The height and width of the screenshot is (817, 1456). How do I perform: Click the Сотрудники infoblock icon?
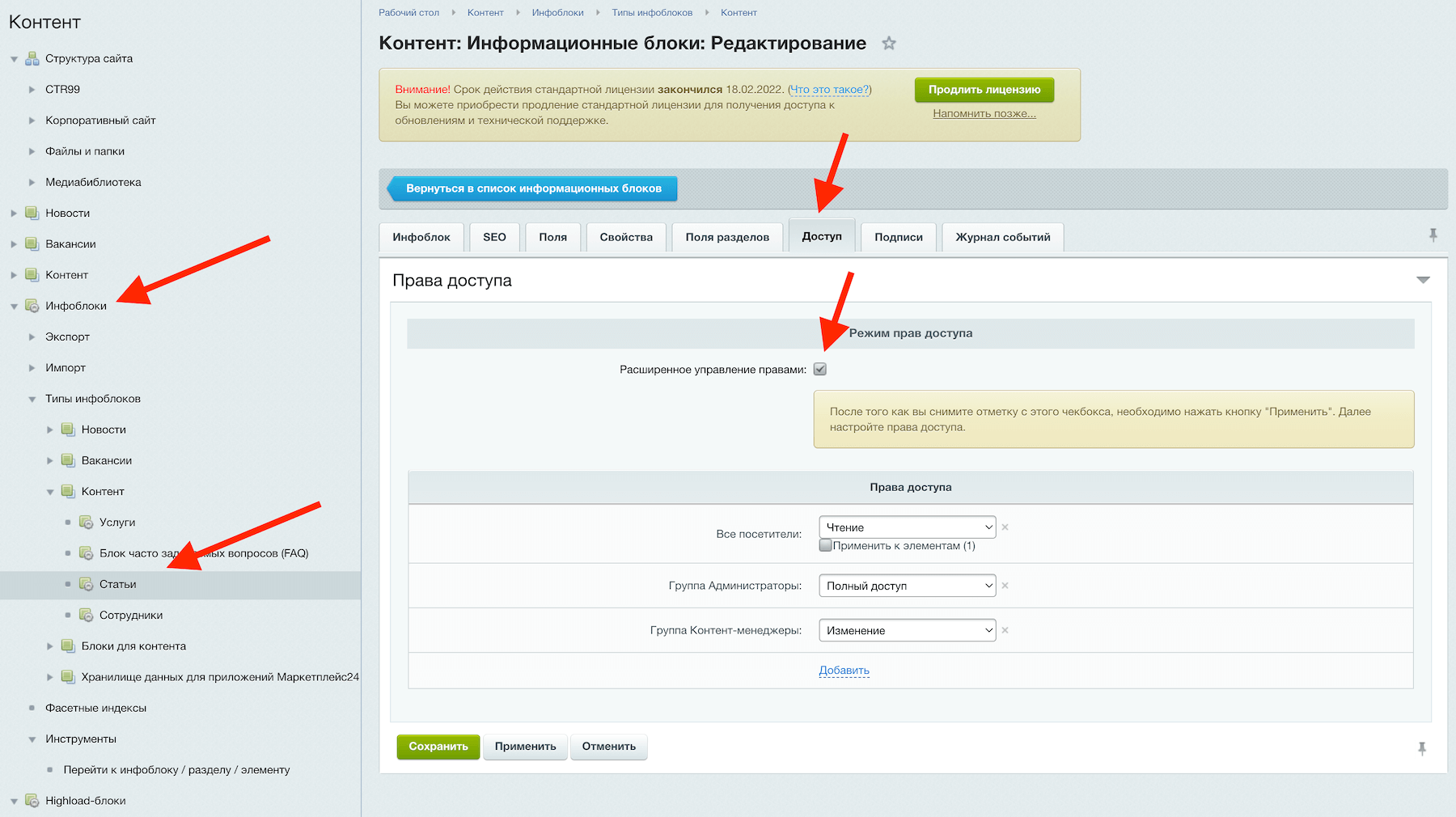click(x=87, y=616)
